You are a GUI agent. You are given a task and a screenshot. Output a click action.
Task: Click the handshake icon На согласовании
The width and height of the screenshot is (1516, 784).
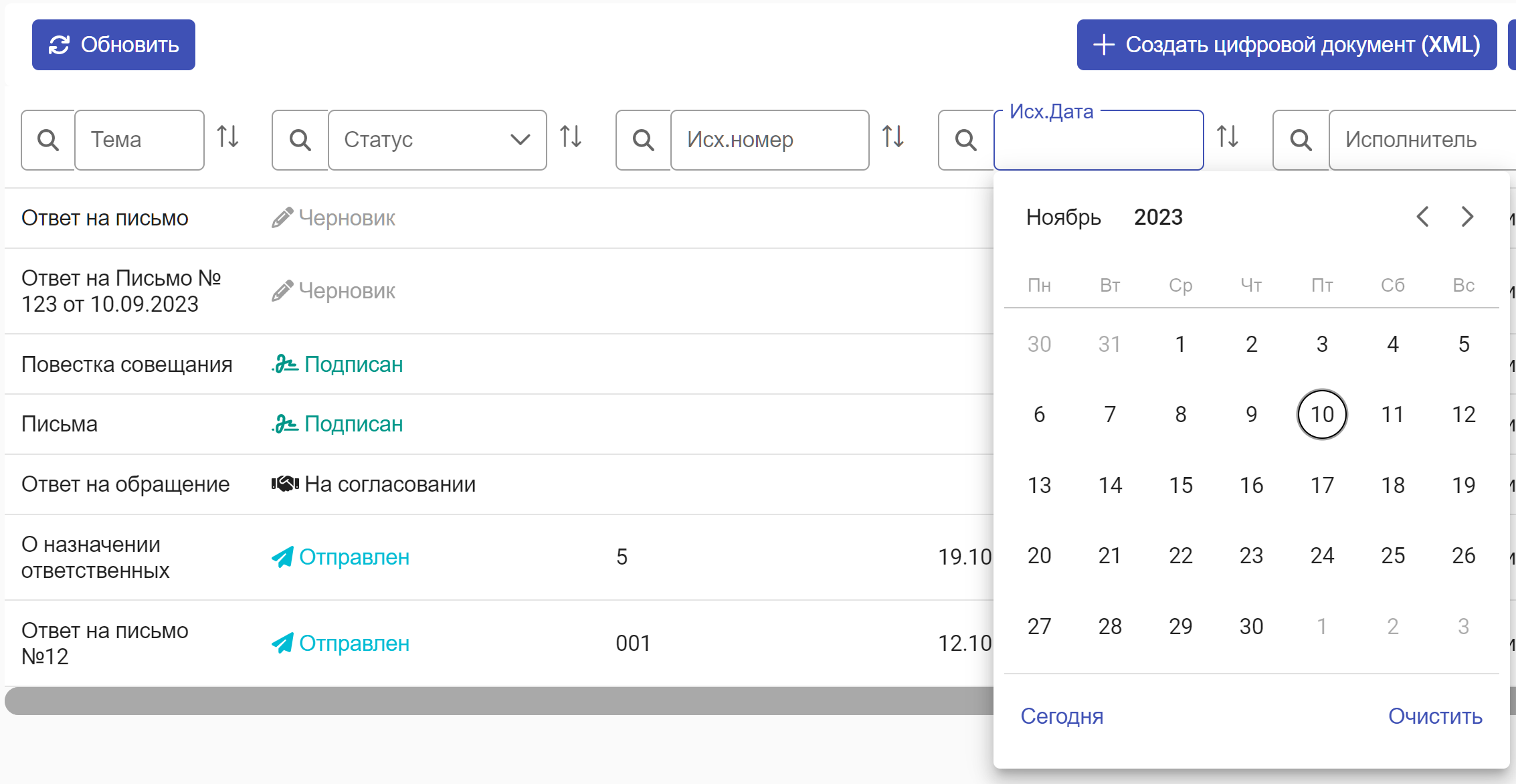coord(285,484)
